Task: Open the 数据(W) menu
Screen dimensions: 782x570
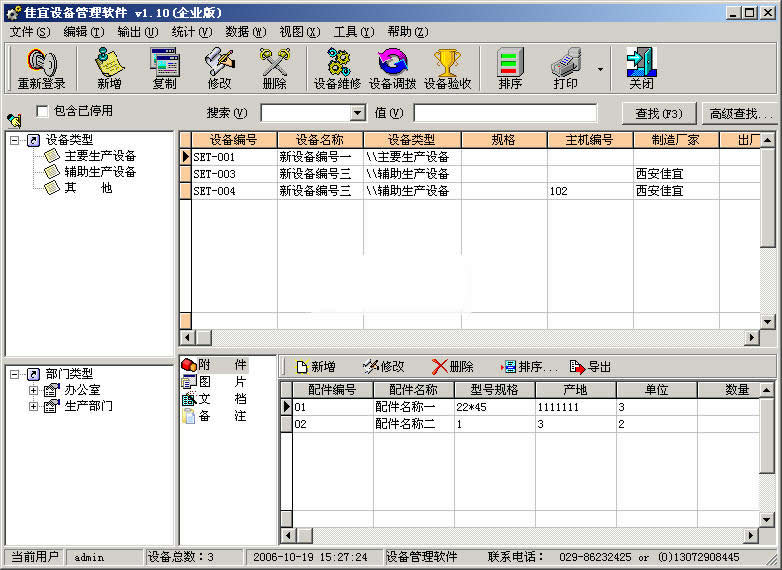Action: tap(245, 32)
